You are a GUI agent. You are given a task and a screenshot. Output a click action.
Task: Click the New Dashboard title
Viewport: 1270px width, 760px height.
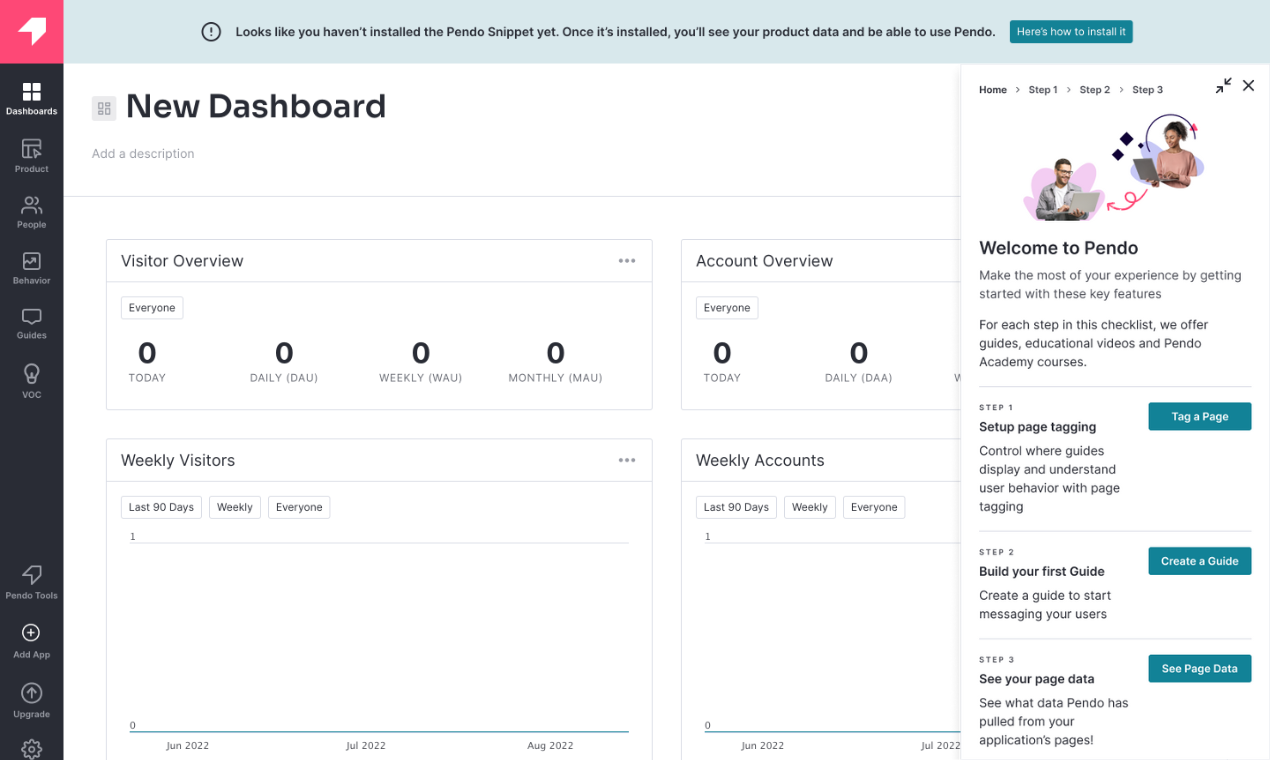(x=256, y=106)
